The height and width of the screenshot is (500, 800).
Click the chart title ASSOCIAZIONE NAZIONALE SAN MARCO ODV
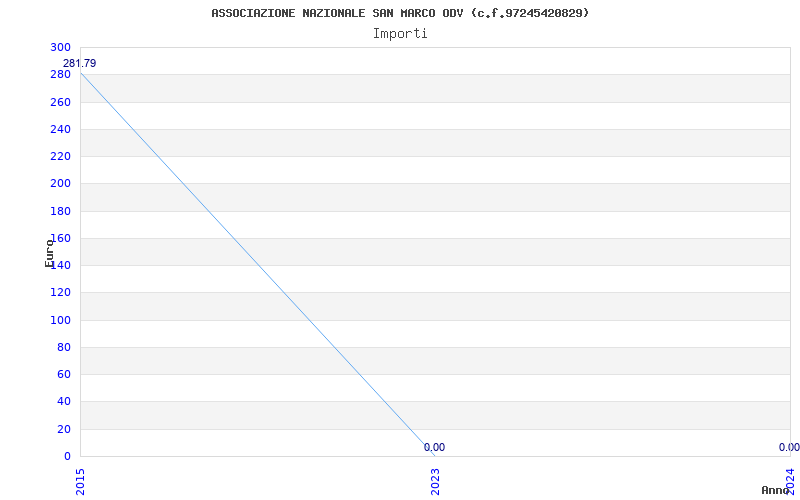[400, 13]
